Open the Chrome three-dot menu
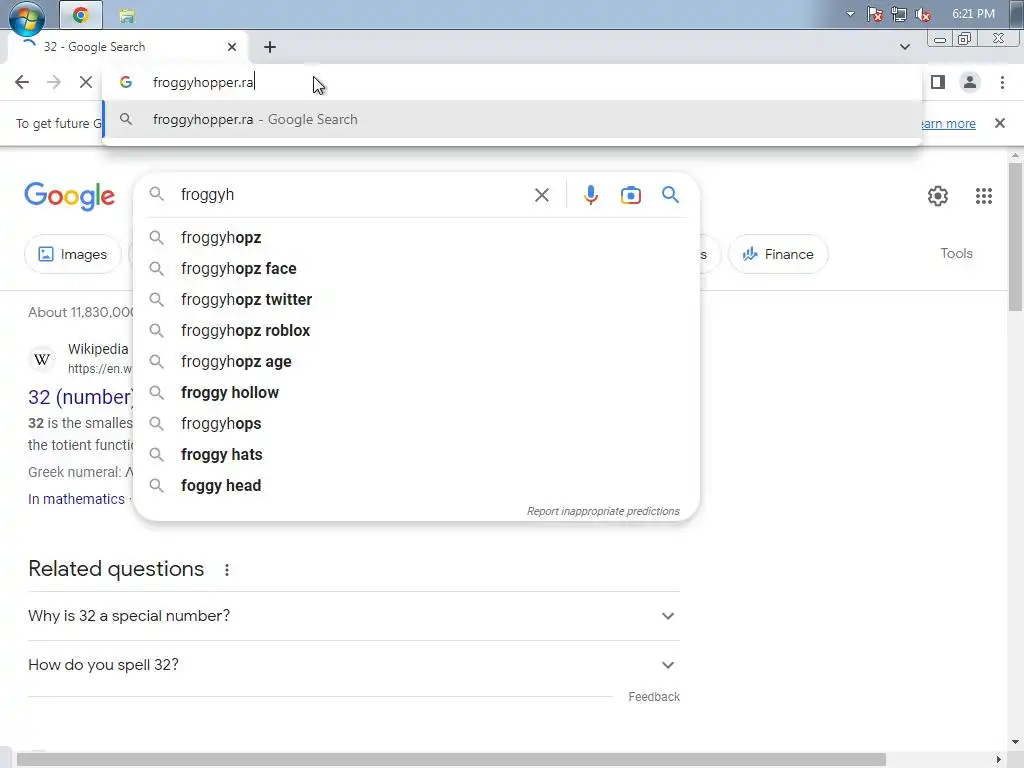 click(x=1002, y=82)
